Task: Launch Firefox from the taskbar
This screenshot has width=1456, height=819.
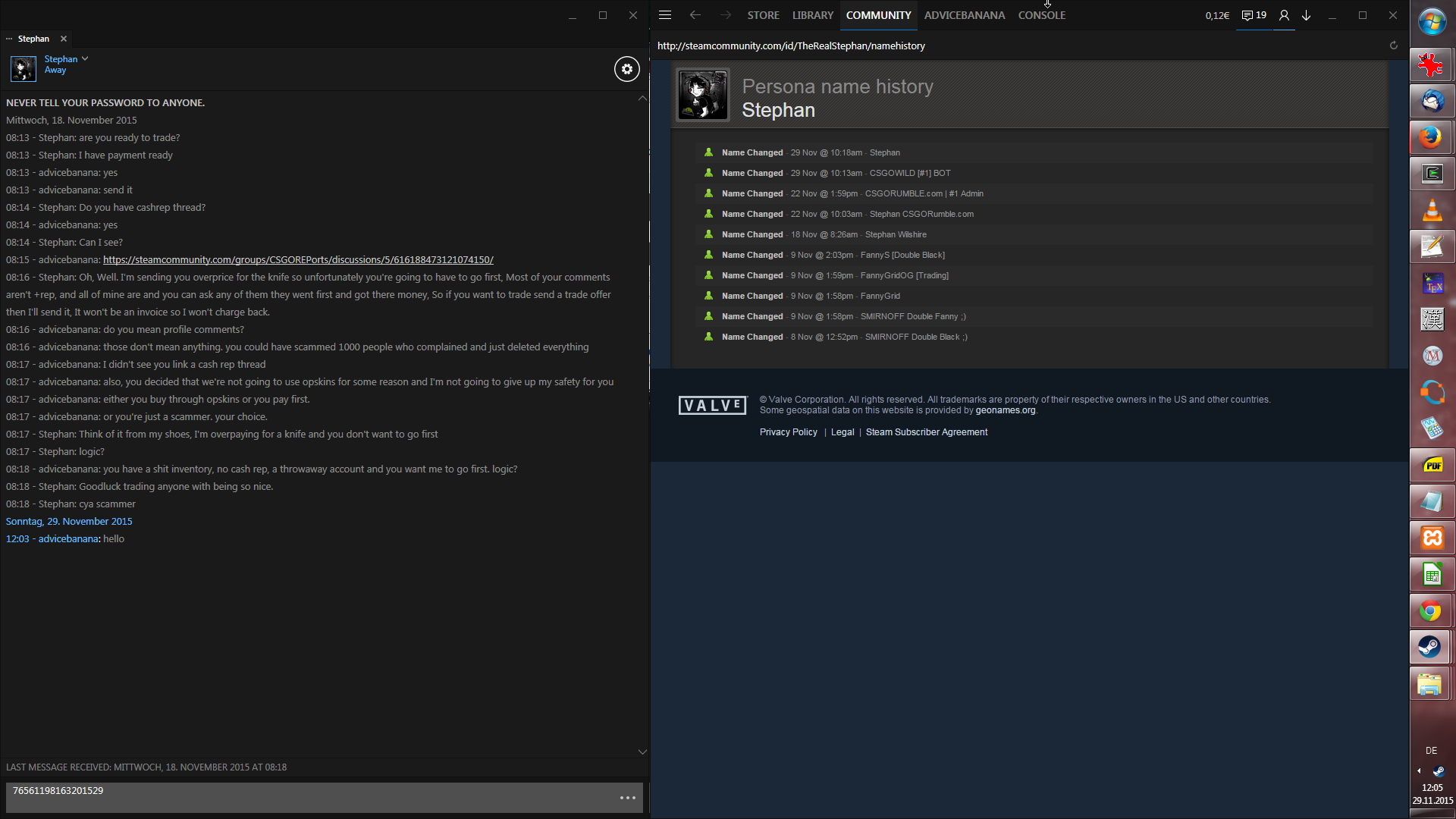Action: click(1431, 137)
